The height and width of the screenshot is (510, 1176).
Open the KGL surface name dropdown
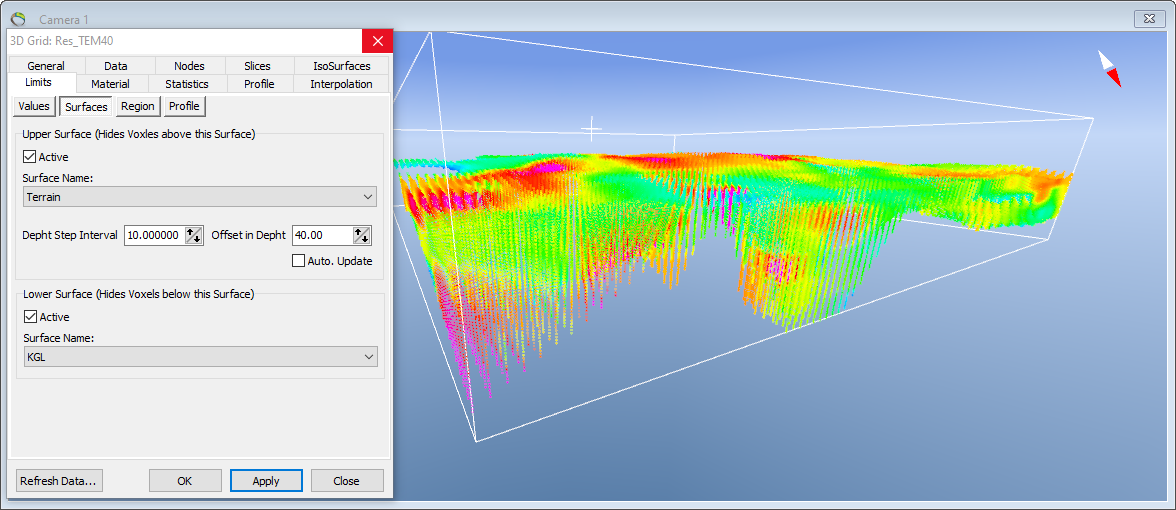(200, 357)
